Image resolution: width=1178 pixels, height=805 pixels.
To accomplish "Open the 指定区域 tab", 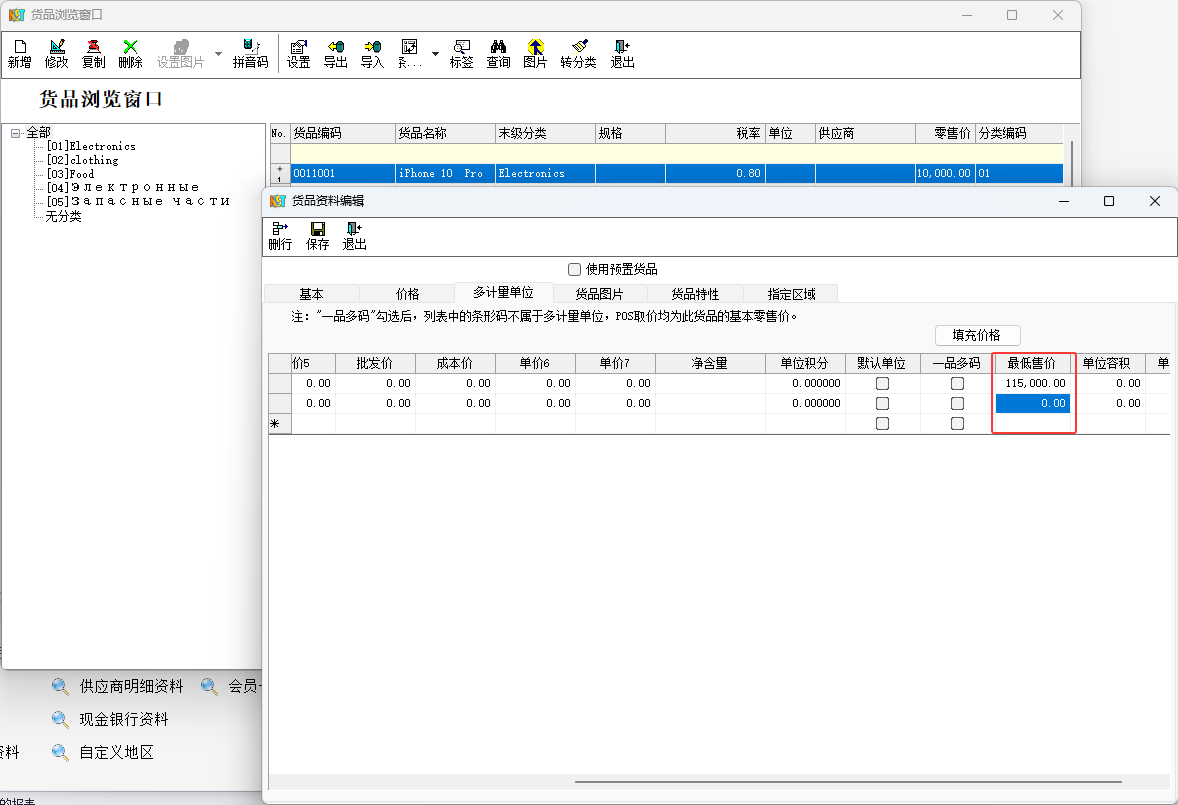I will (x=791, y=294).
